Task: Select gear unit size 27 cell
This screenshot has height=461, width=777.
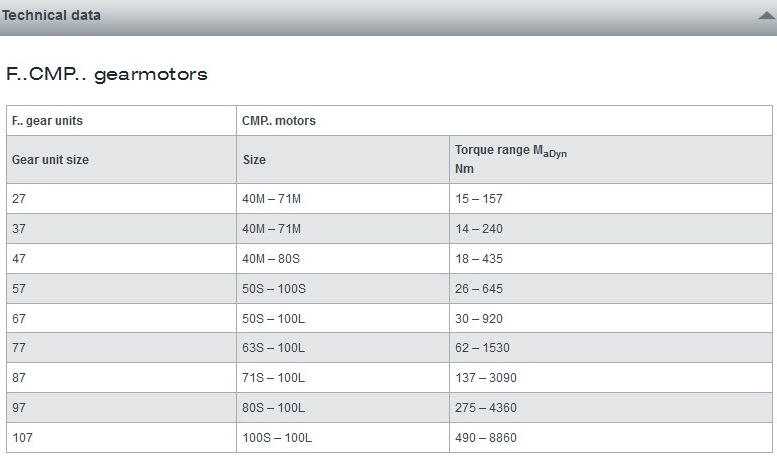Action: [121, 199]
